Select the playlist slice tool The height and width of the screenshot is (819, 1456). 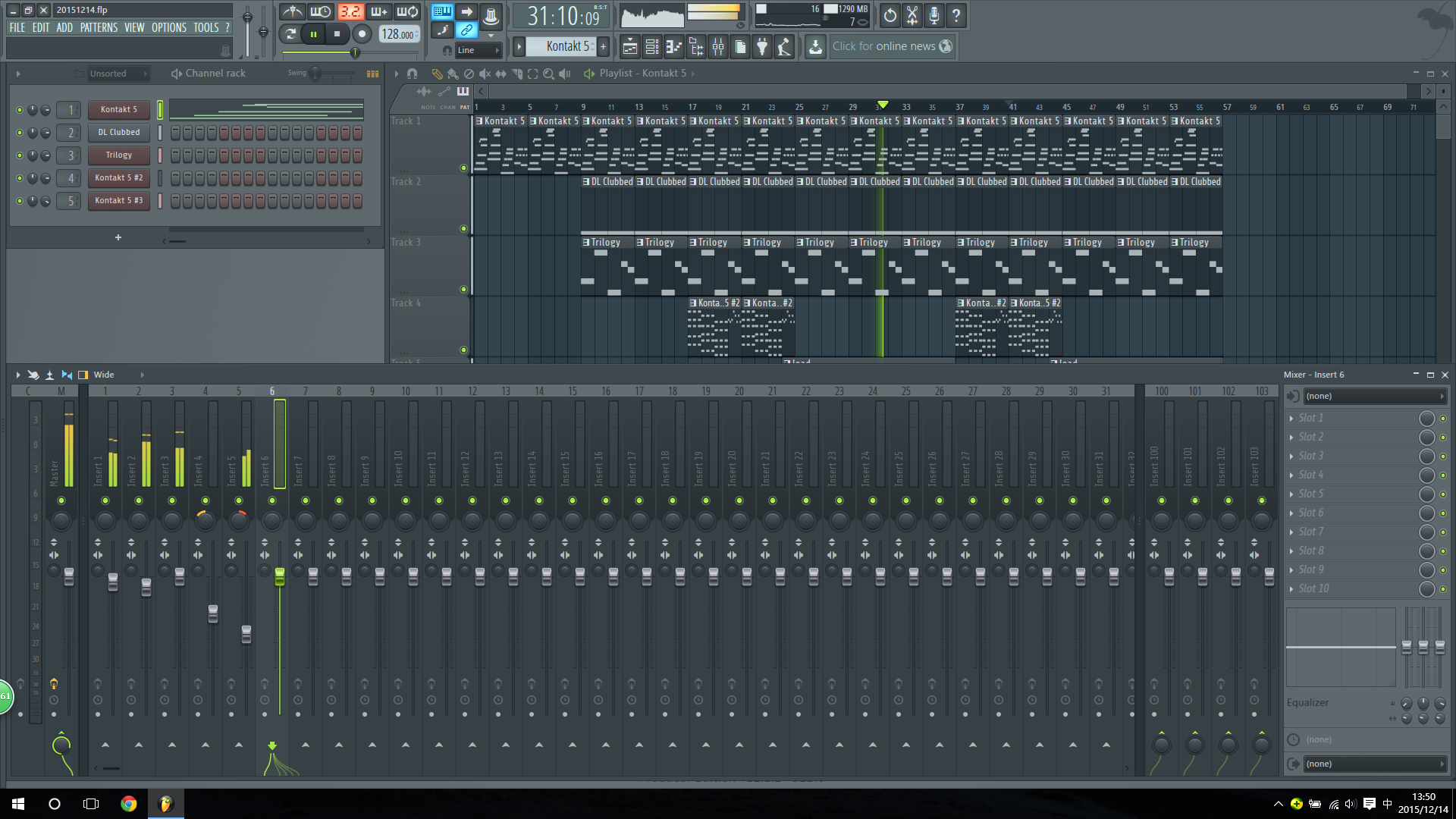(x=517, y=74)
